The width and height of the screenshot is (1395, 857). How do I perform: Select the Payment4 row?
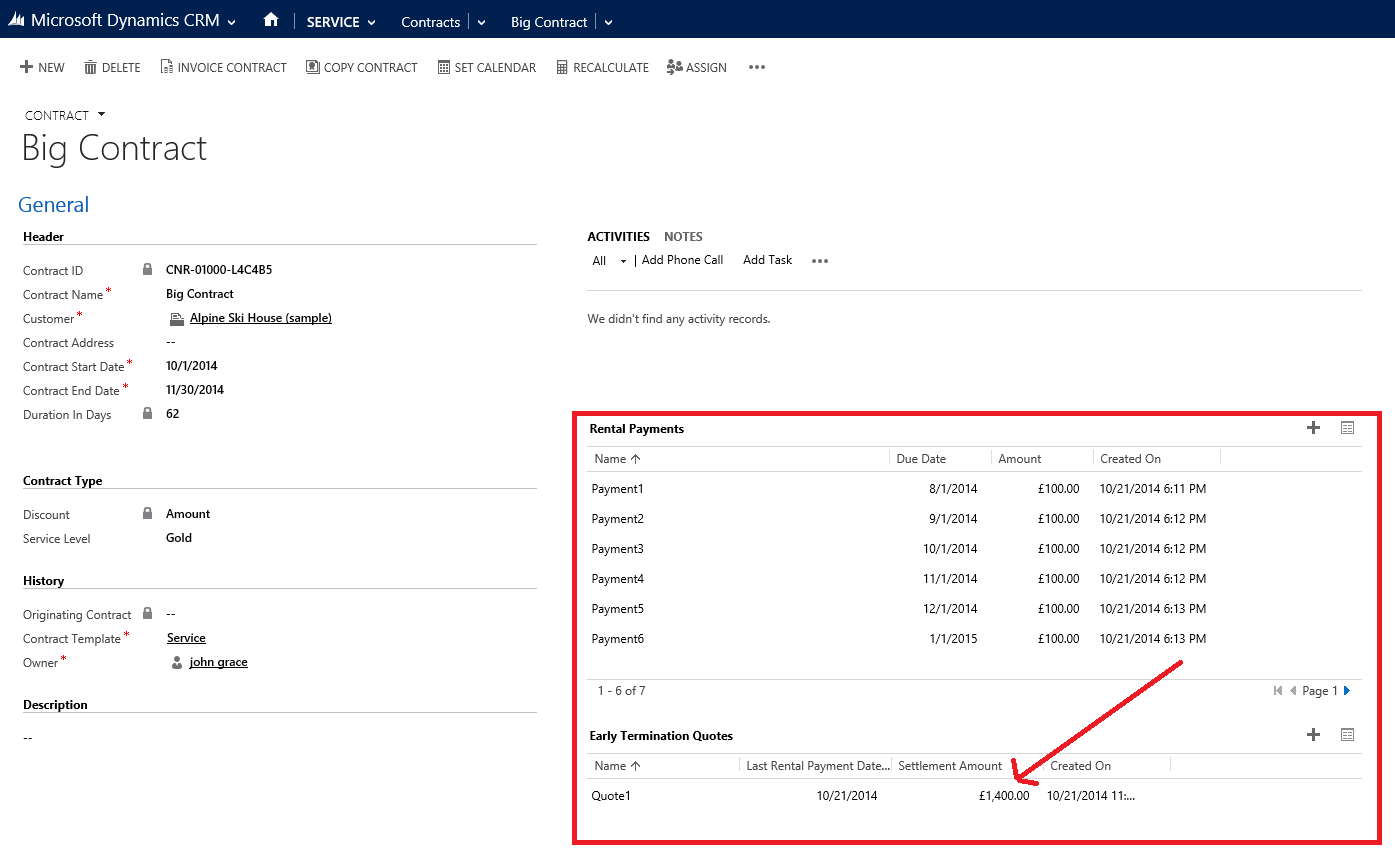click(974, 579)
